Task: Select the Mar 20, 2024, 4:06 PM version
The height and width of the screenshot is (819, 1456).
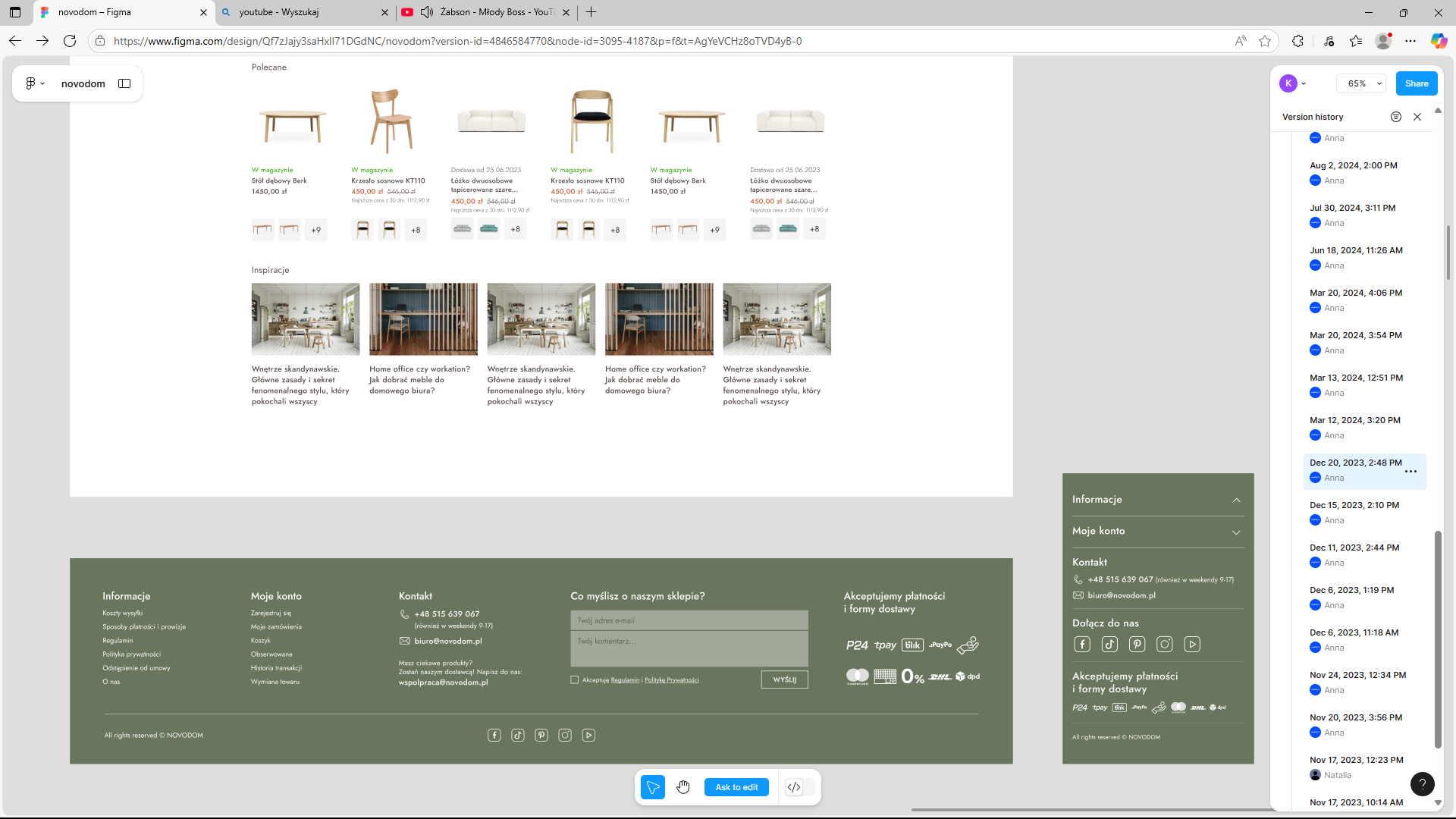Action: tap(1355, 293)
